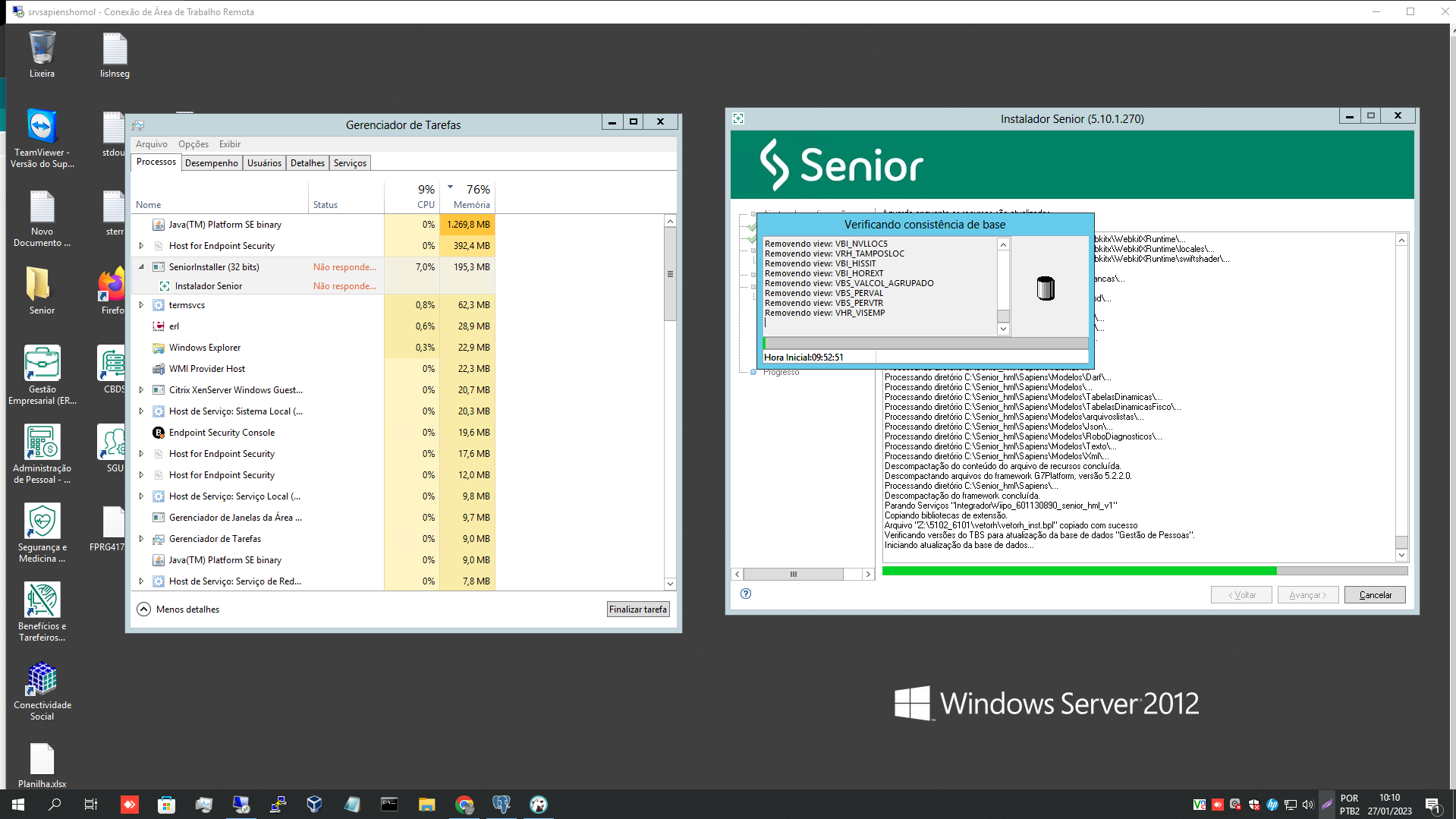Switch to the Detalhes tab
This screenshot has height=819, width=1456.
pyautogui.click(x=307, y=163)
